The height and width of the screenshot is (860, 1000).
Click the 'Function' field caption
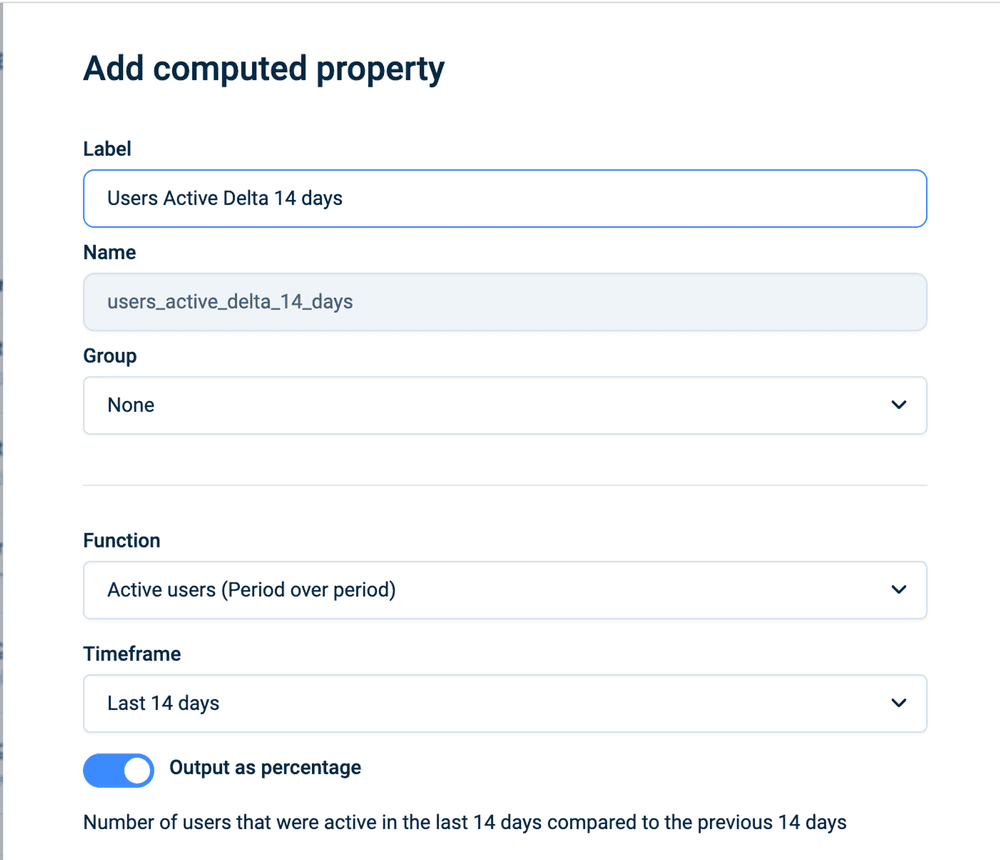coord(121,541)
